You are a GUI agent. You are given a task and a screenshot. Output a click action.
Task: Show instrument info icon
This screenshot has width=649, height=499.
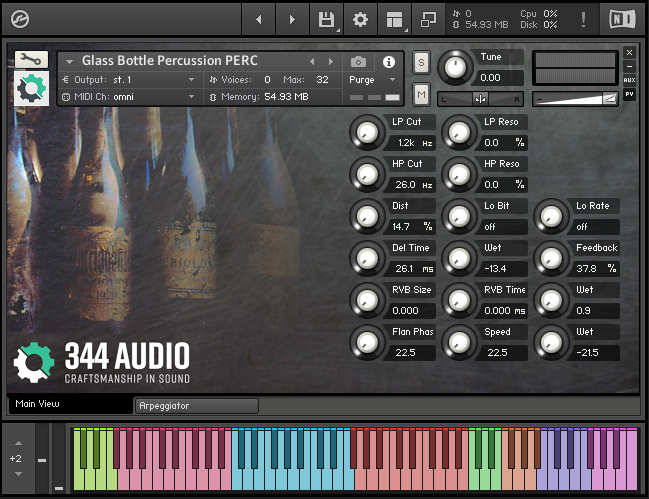pos(388,62)
